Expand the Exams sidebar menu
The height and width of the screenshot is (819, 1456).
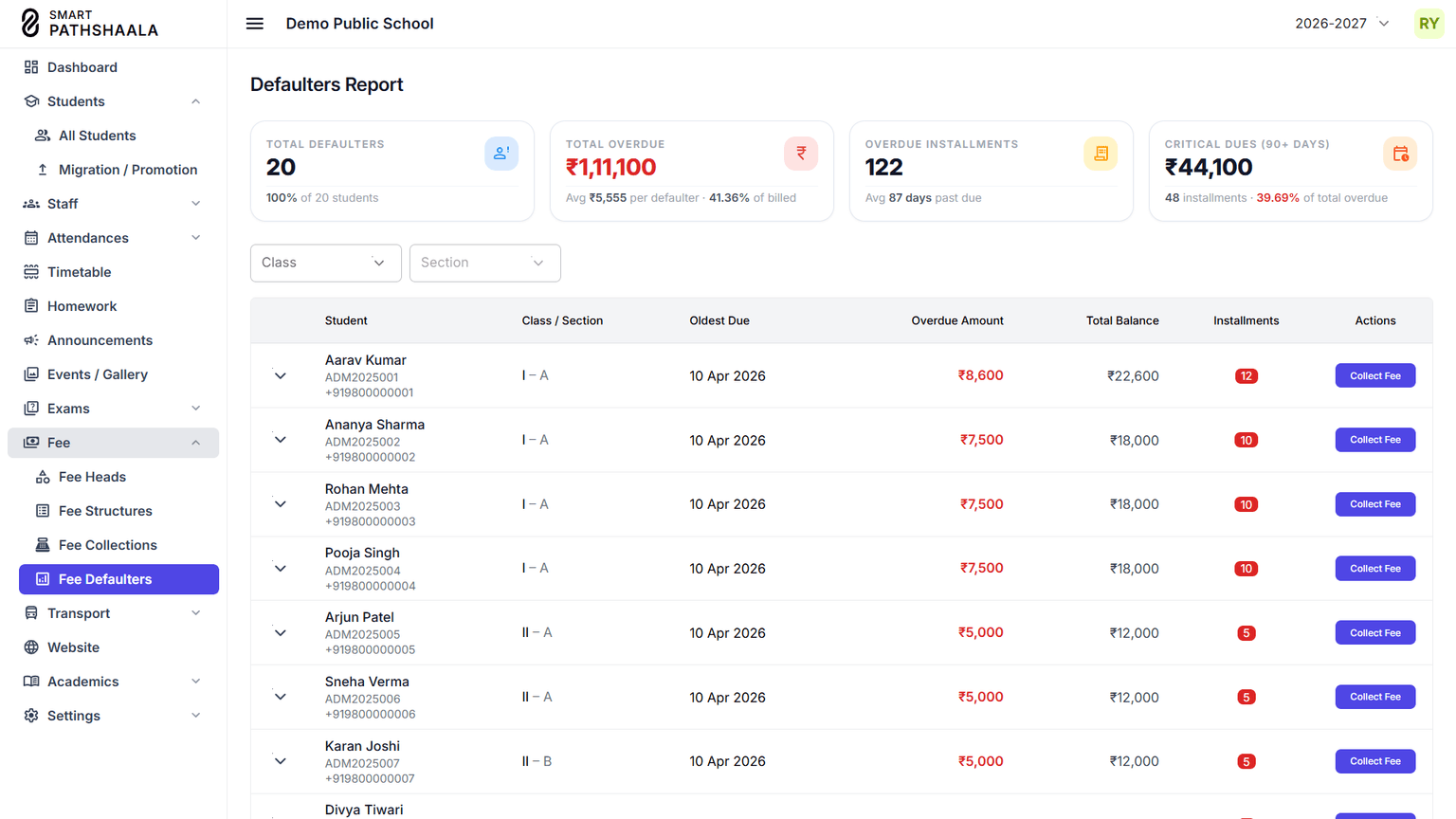coord(113,409)
